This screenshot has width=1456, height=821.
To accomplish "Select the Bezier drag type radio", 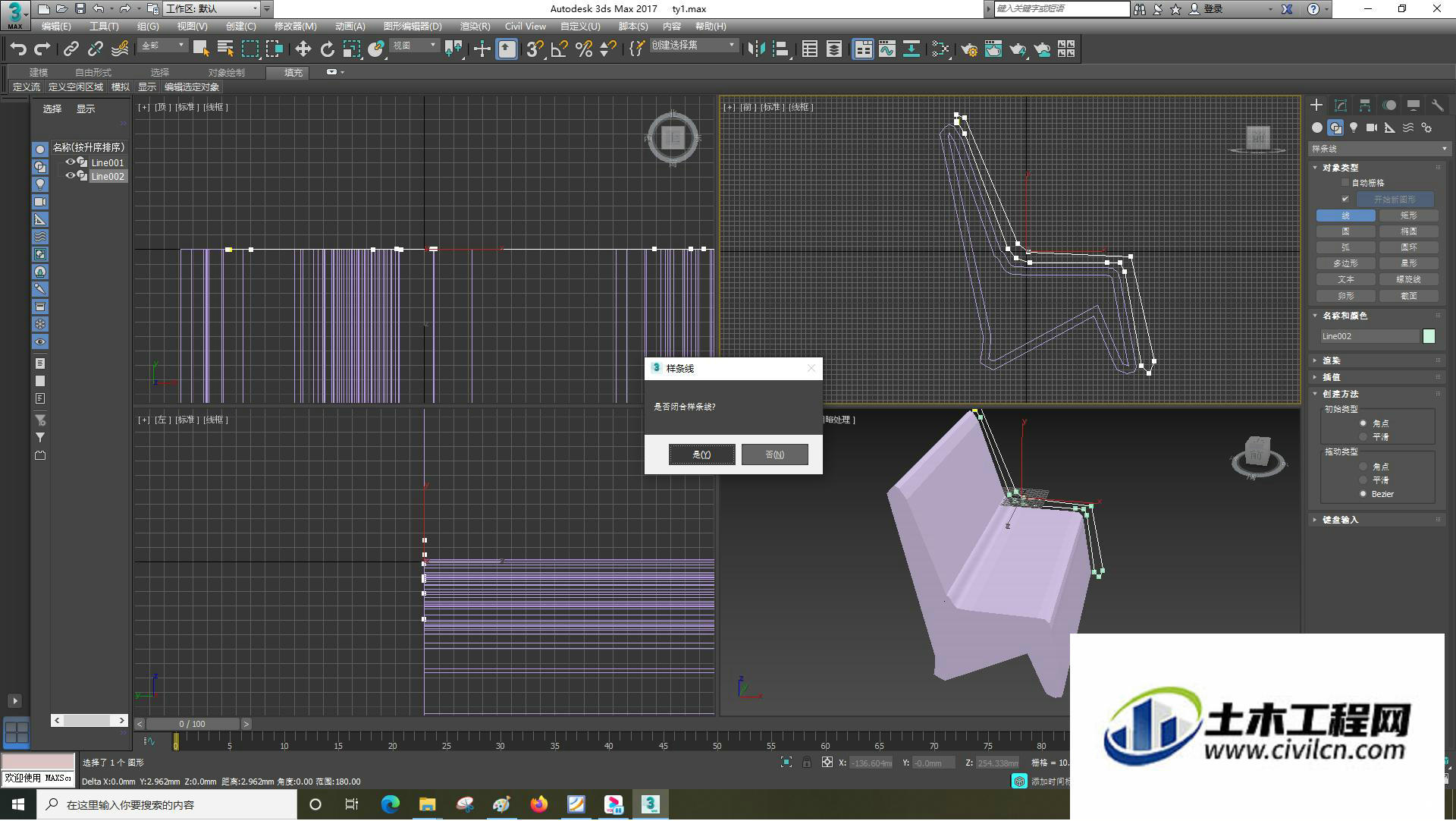I will coord(1363,494).
